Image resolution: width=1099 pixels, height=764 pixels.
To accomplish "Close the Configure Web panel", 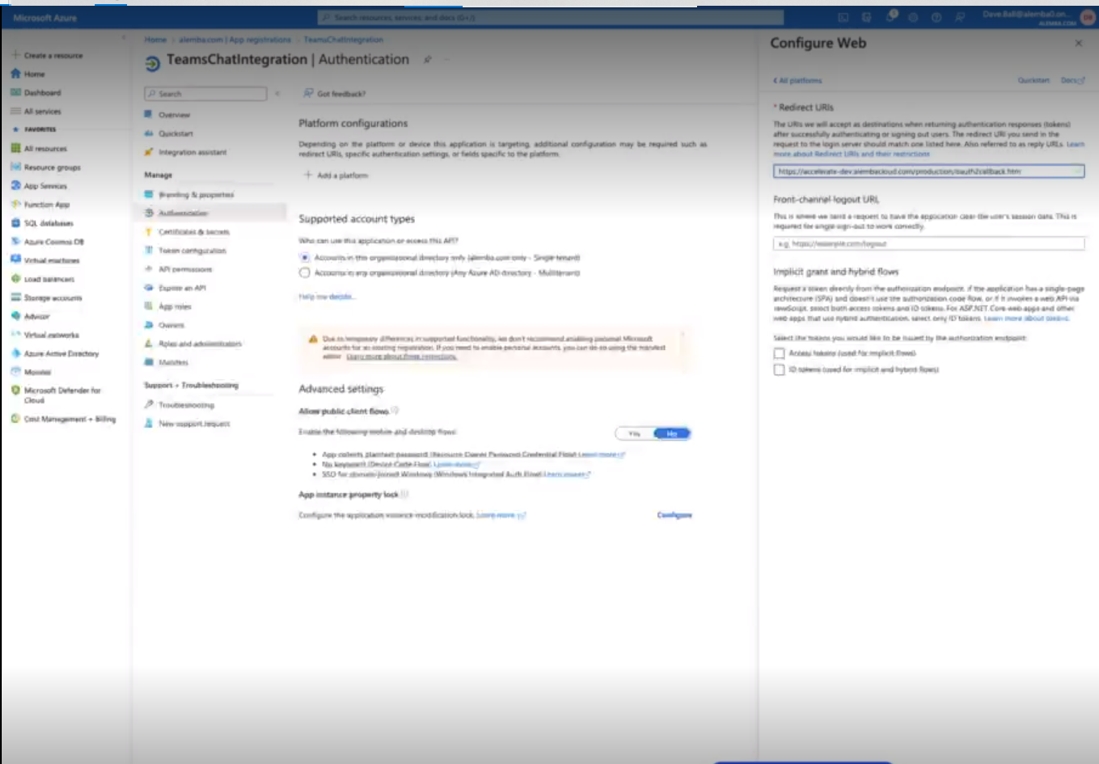I will [1077, 44].
